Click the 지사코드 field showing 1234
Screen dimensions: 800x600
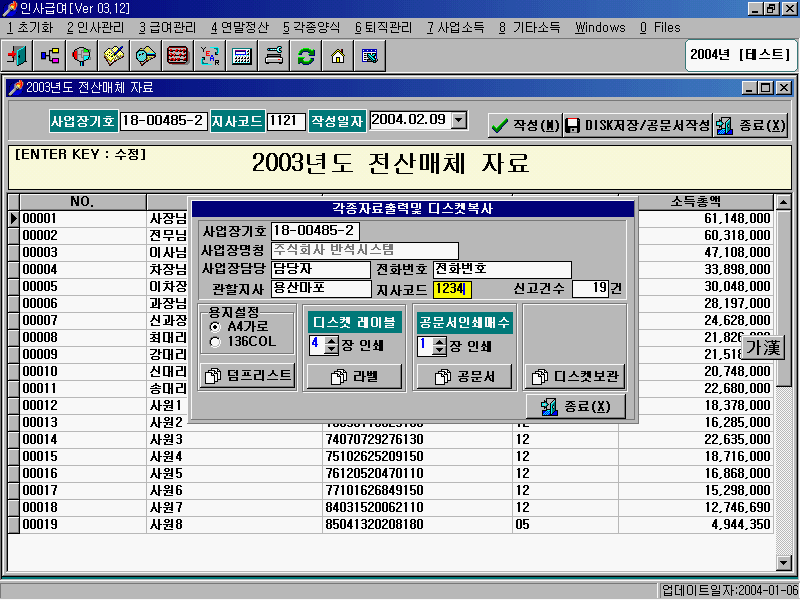tap(452, 289)
